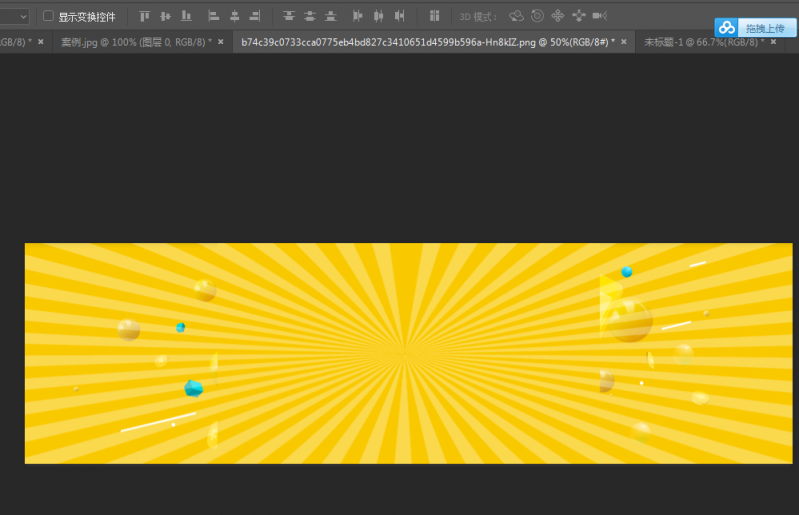Image resolution: width=799 pixels, height=515 pixels.
Task: Click the align bottom edges icon
Action: (186, 16)
